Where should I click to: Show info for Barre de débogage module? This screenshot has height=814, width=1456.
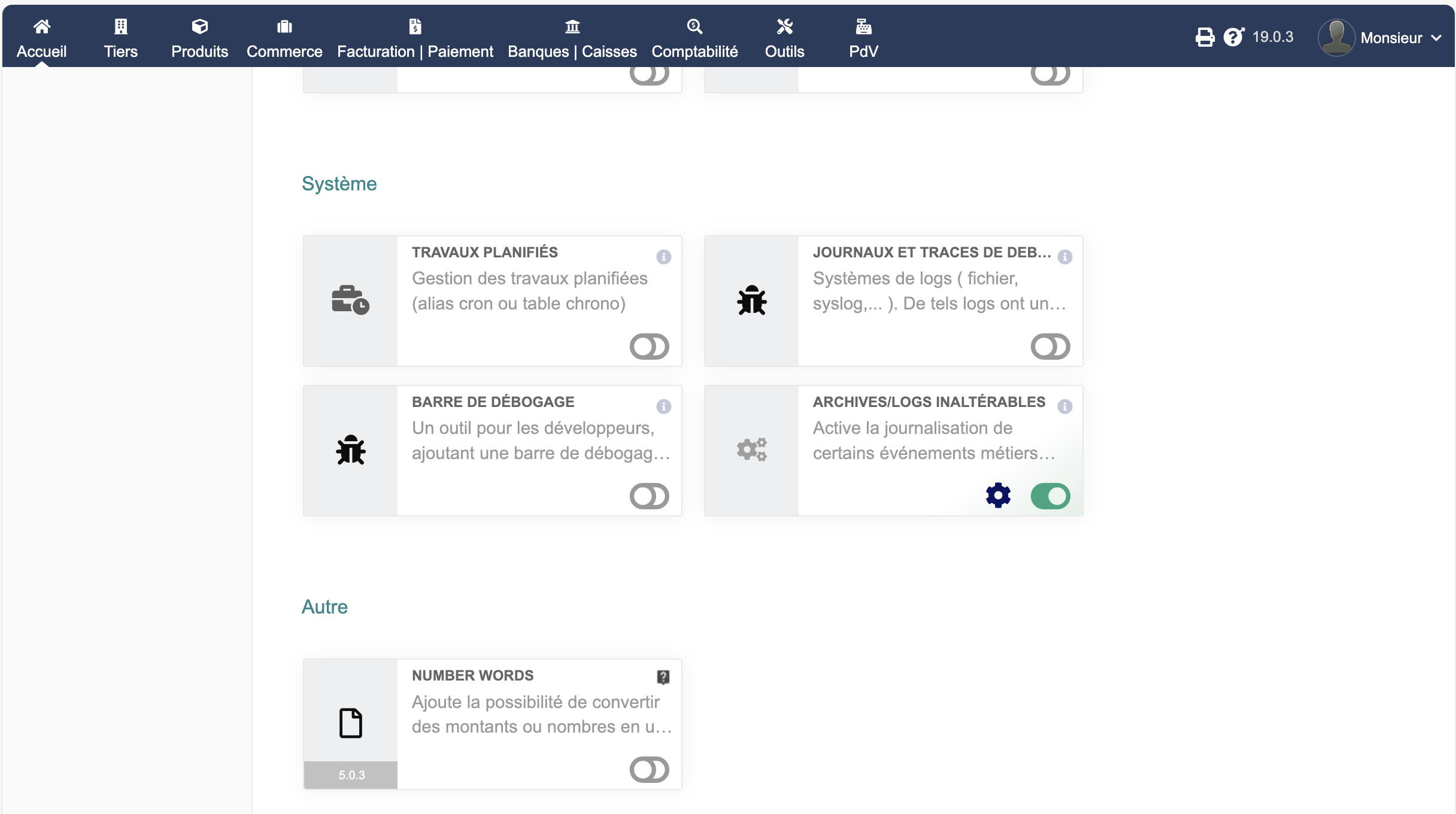click(x=663, y=407)
